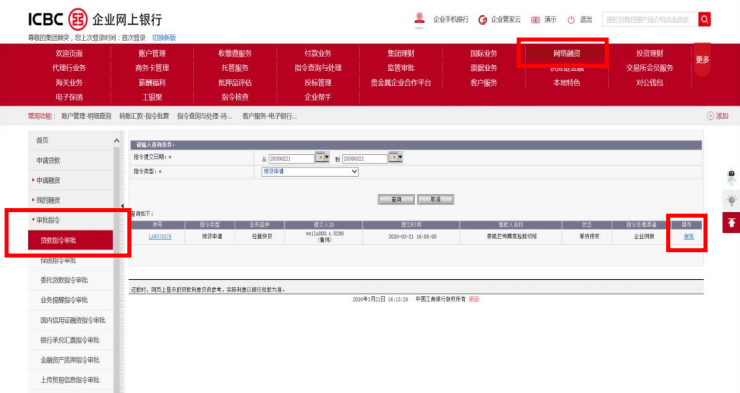The image size is (740, 393).
Task: Open the 投资理财 menu
Action: [649, 54]
